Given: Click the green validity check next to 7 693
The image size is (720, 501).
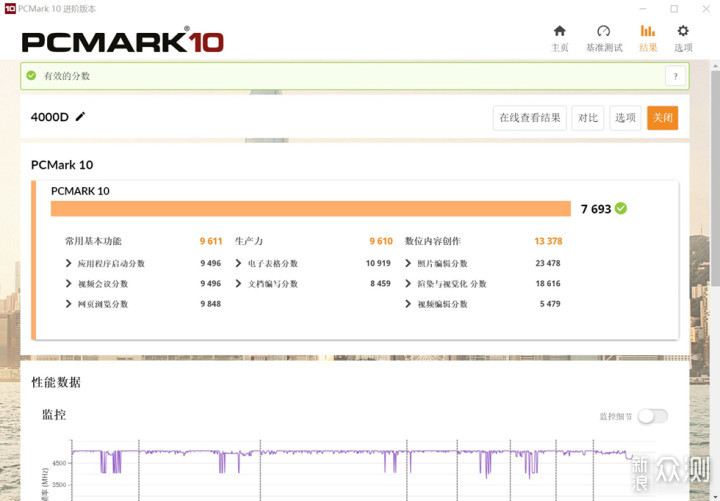Looking at the screenshot, I should (621, 208).
